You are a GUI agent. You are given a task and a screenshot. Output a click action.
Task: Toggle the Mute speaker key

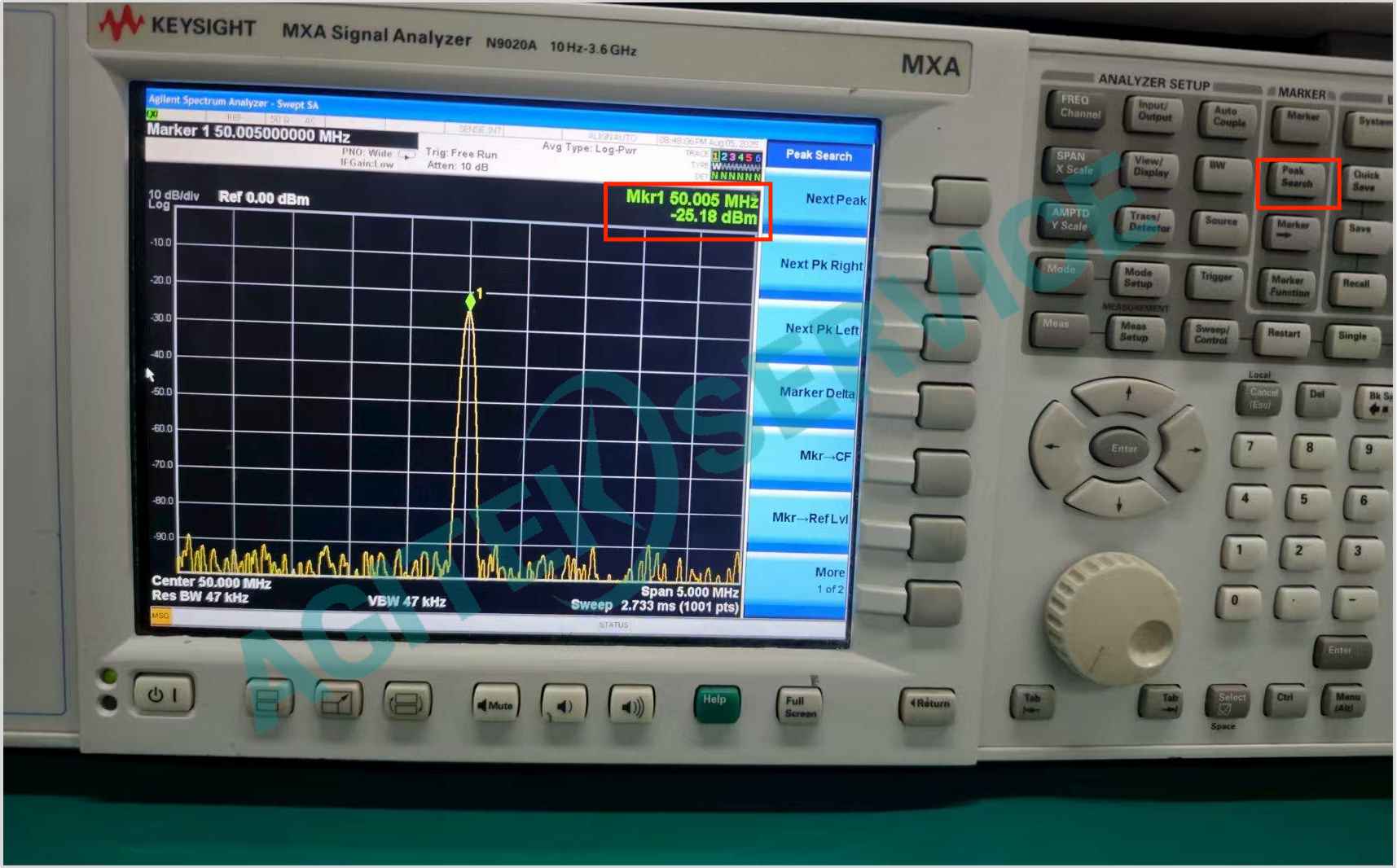click(496, 704)
